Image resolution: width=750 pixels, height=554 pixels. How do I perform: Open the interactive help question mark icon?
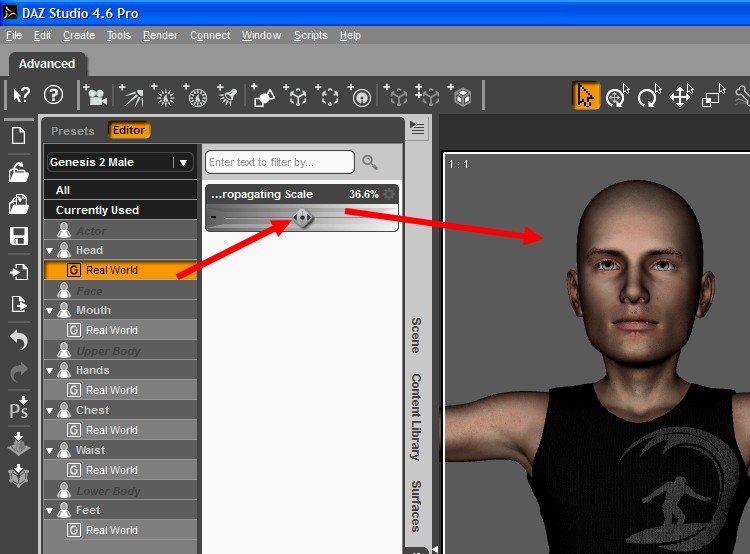pos(54,95)
